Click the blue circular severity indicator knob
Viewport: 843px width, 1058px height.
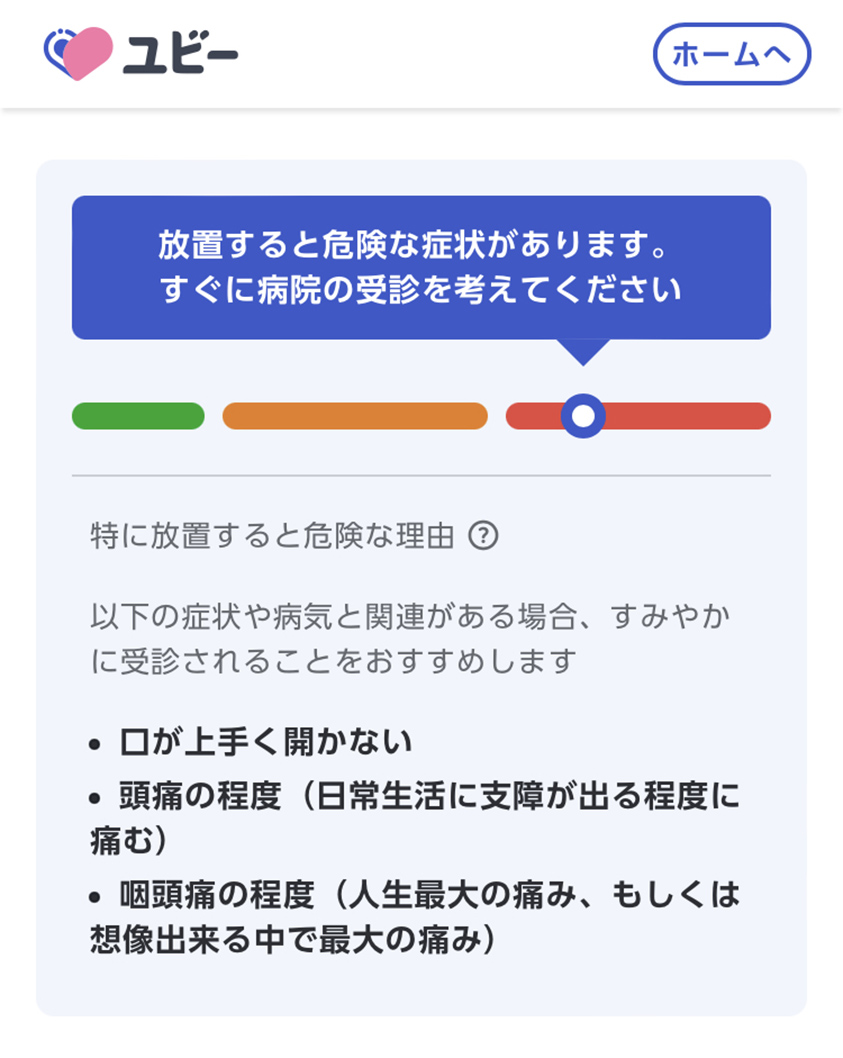pos(583,416)
